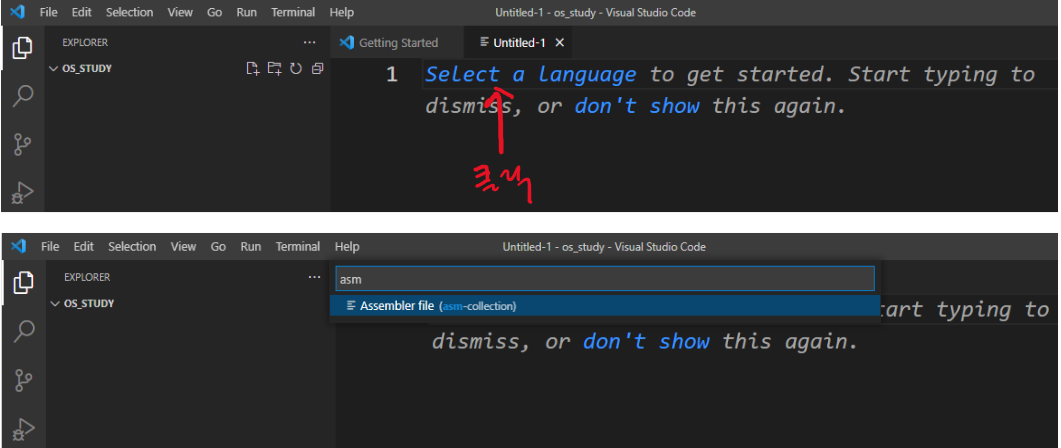This screenshot has height=448, width=1061.
Task: Switch to the Getting Started tab
Action: [x=398, y=43]
